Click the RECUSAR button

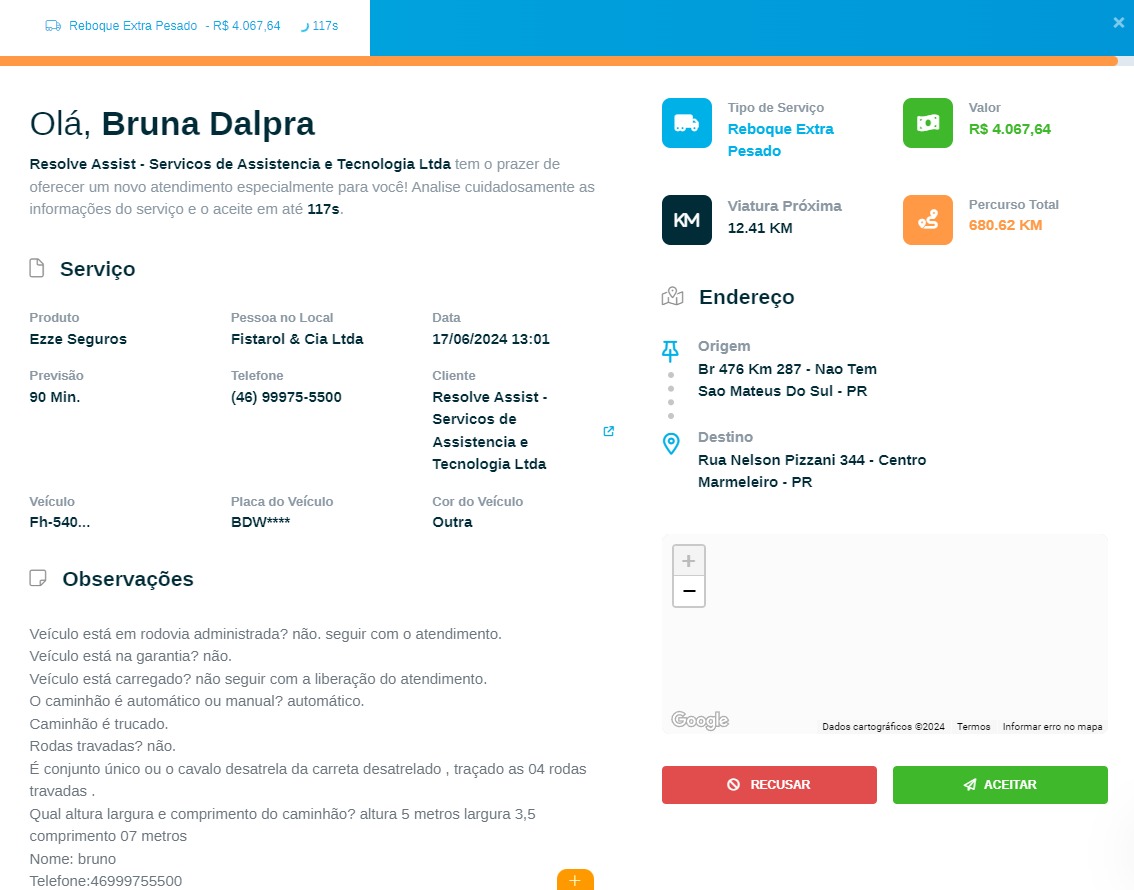pos(769,784)
